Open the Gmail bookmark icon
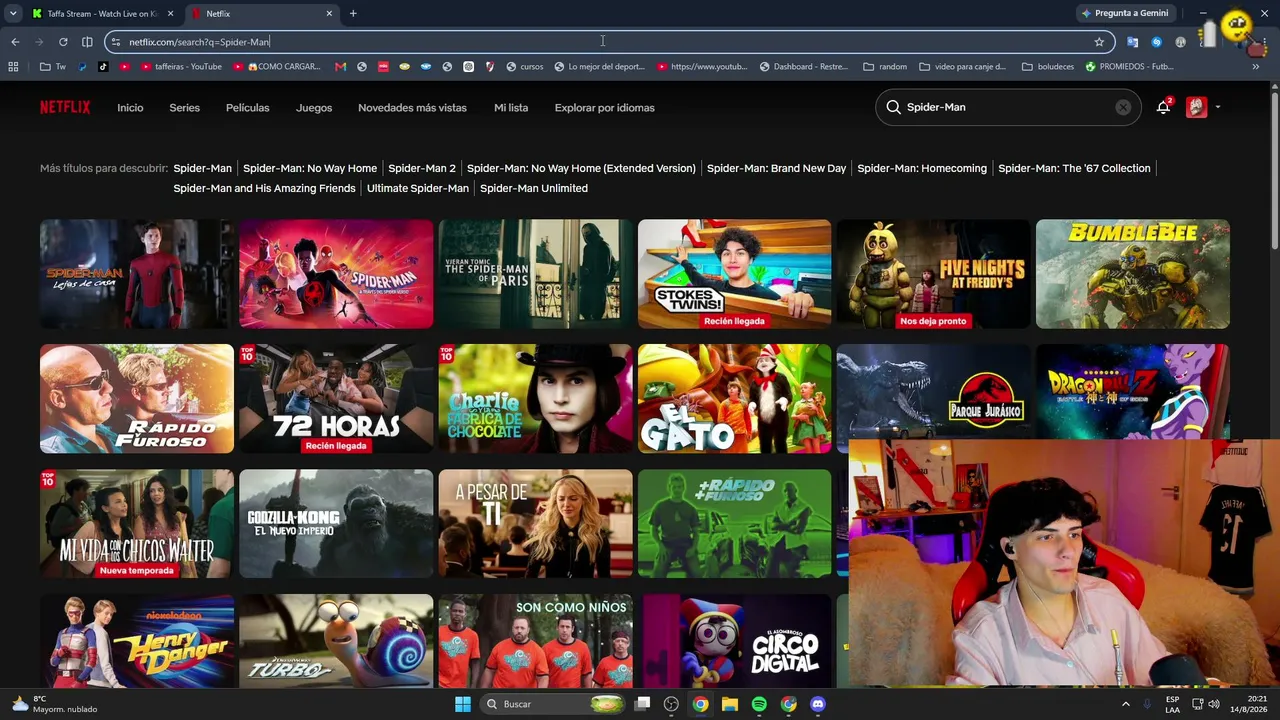 (x=340, y=67)
